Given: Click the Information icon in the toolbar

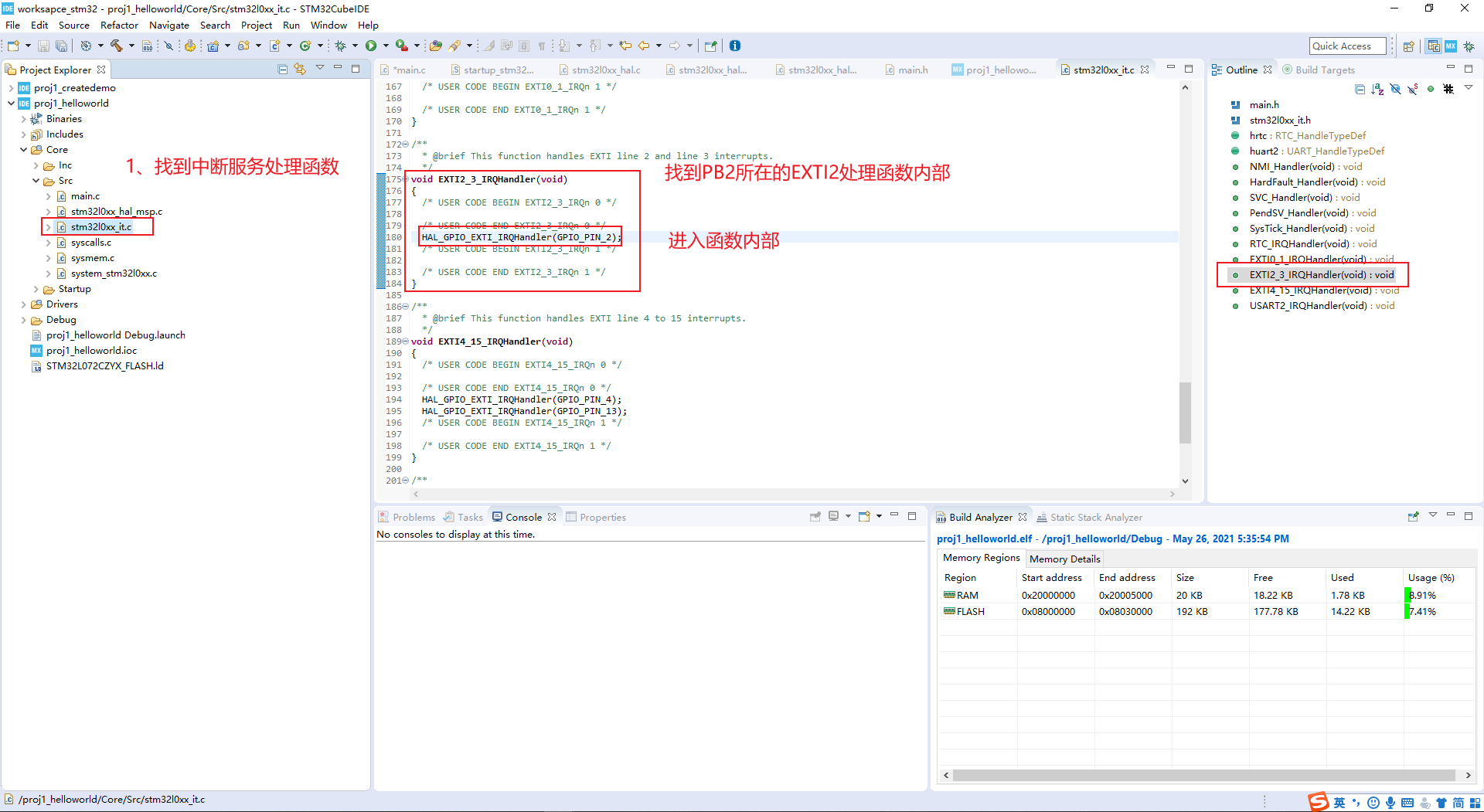Looking at the screenshot, I should point(735,46).
